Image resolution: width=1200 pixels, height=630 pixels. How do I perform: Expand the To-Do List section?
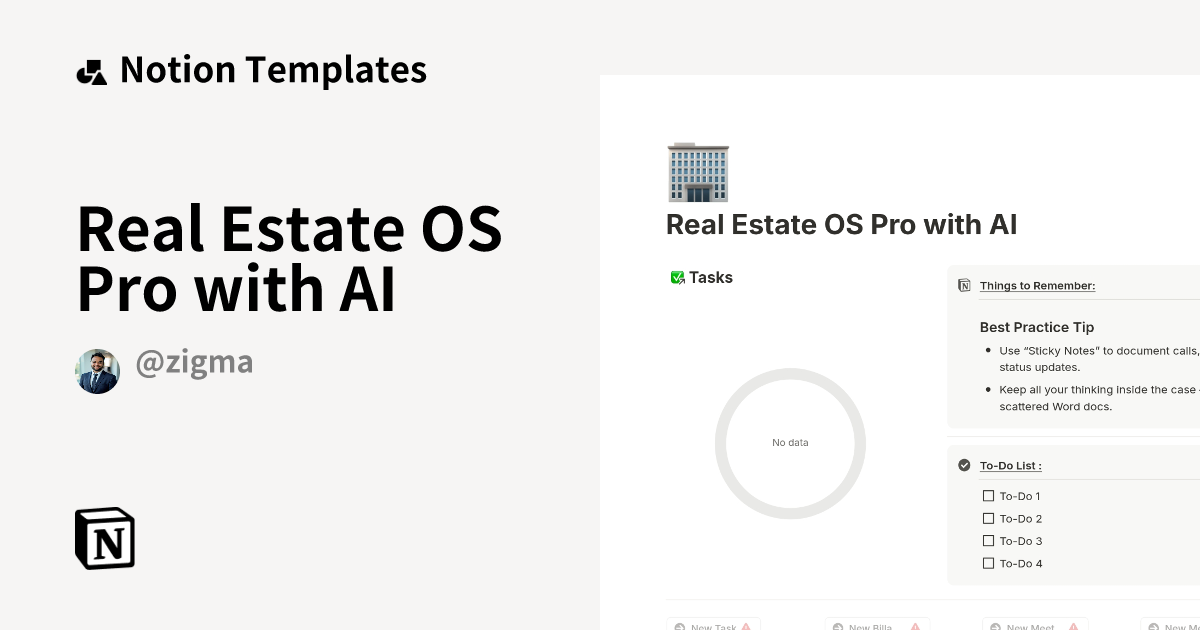(x=1011, y=465)
